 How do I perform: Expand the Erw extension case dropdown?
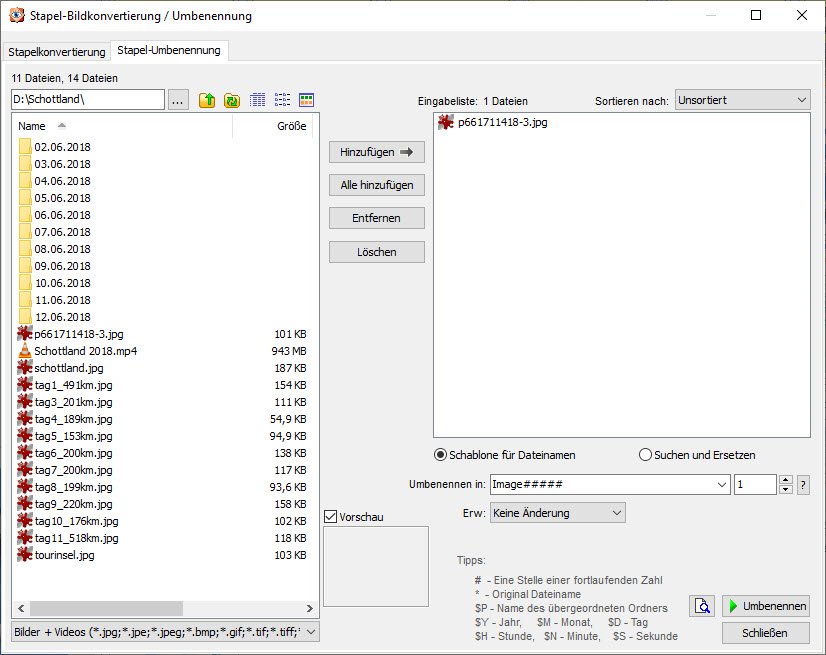coord(556,513)
